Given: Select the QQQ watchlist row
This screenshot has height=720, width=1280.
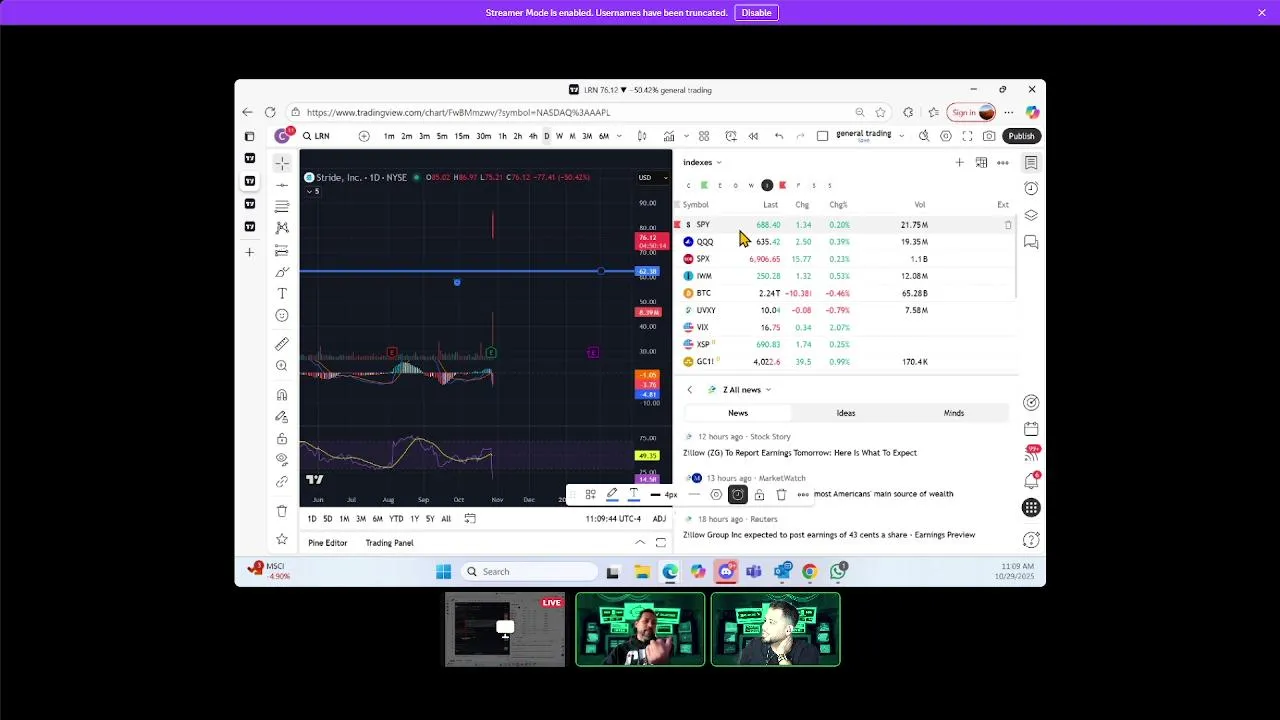Looking at the screenshot, I should pos(846,242).
